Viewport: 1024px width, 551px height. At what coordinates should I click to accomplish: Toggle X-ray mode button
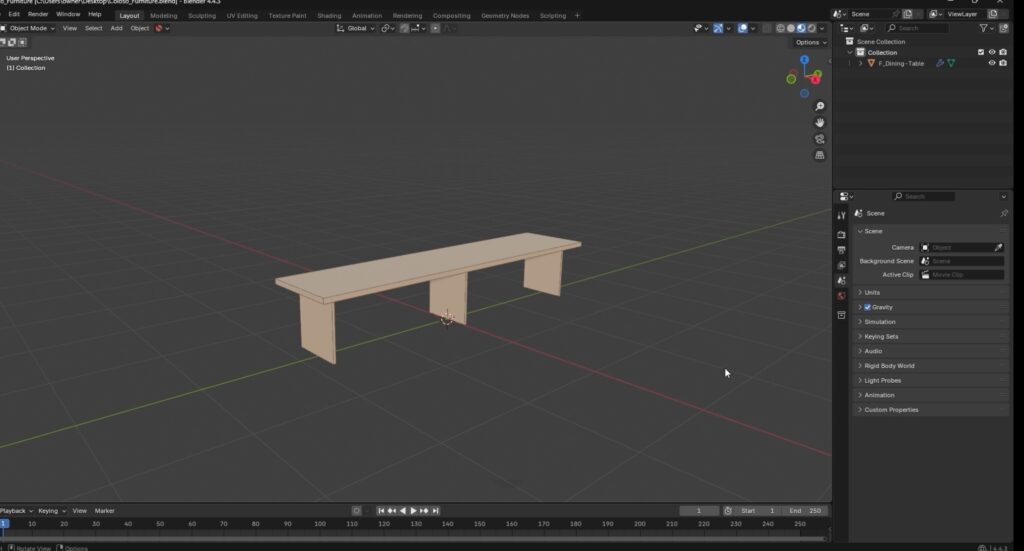click(767, 28)
